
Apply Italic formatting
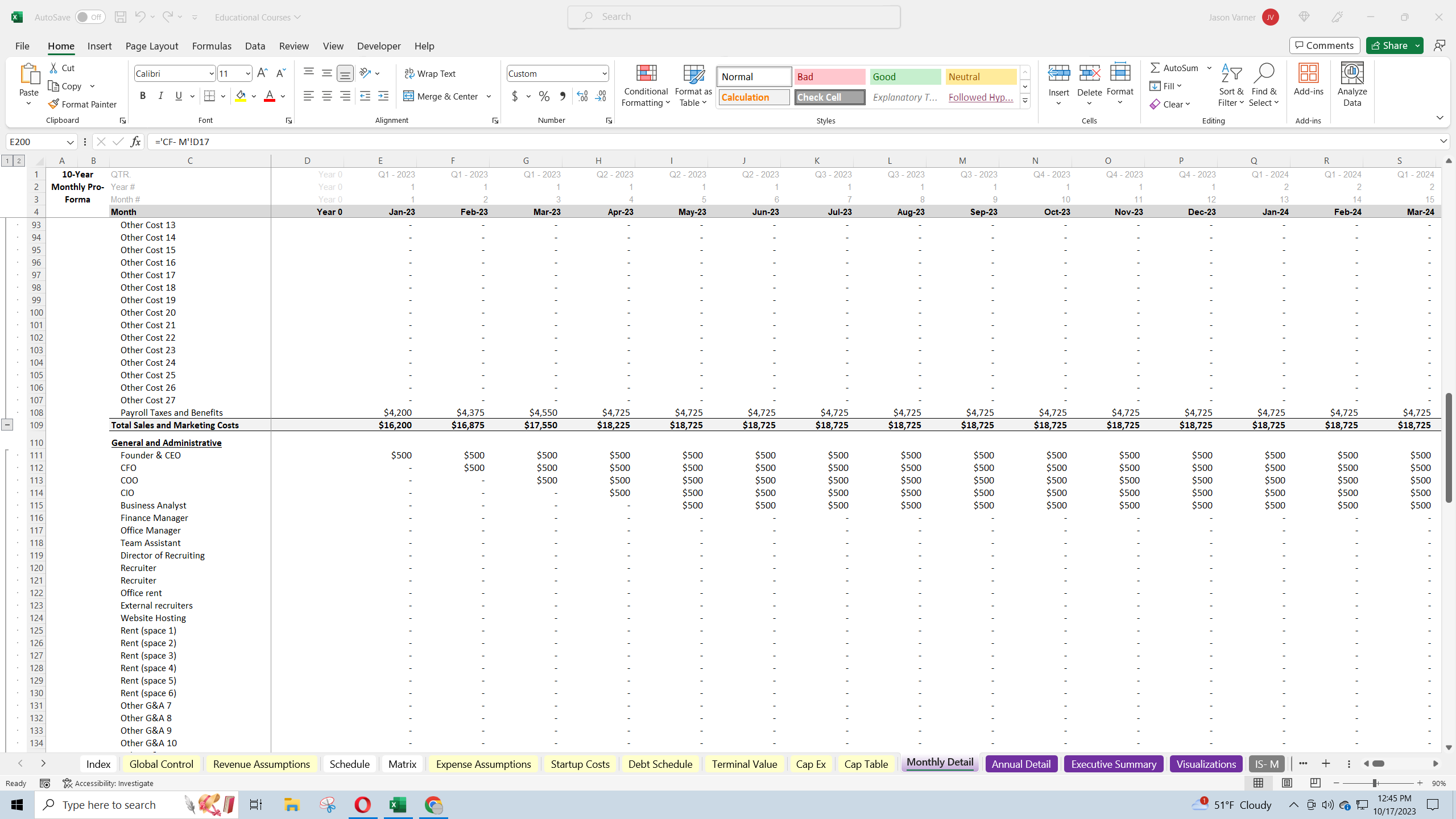pyautogui.click(x=161, y=96)
